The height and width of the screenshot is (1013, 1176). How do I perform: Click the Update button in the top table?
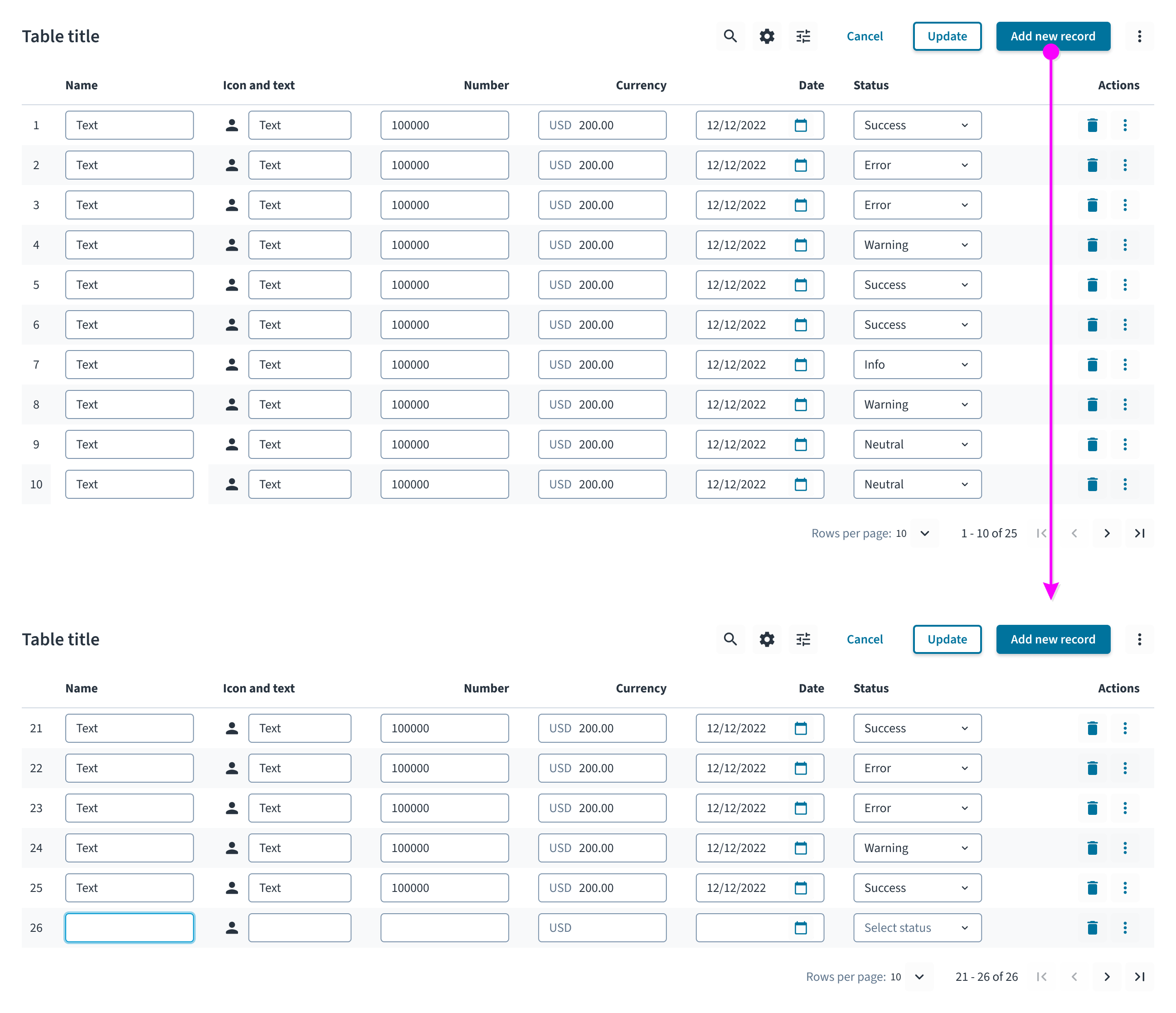point(947,36)
